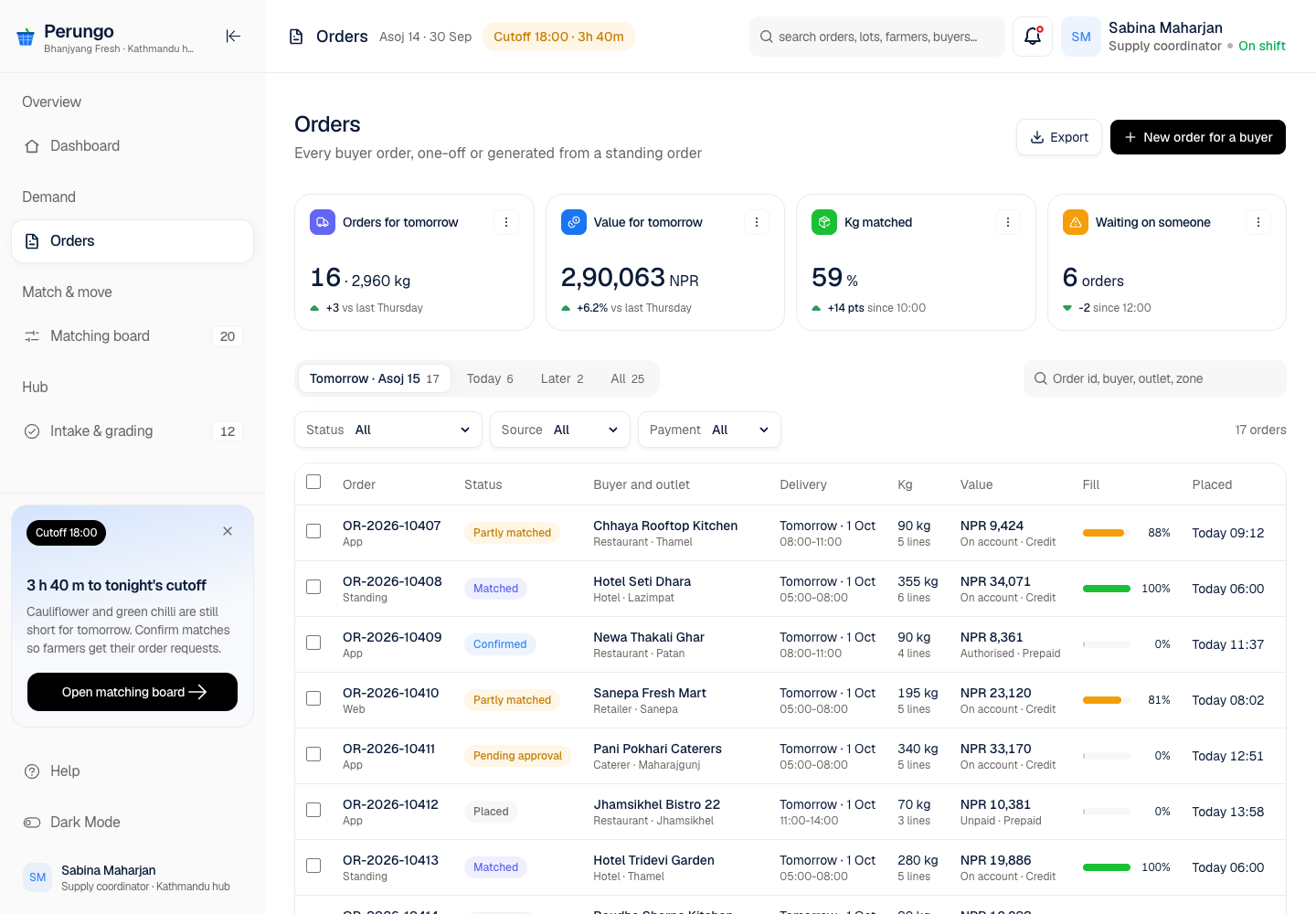Viewport: 1316px width, 914px height.
Task: Collapse the sidebar with the arrow icon
Action: pos(233,36)
